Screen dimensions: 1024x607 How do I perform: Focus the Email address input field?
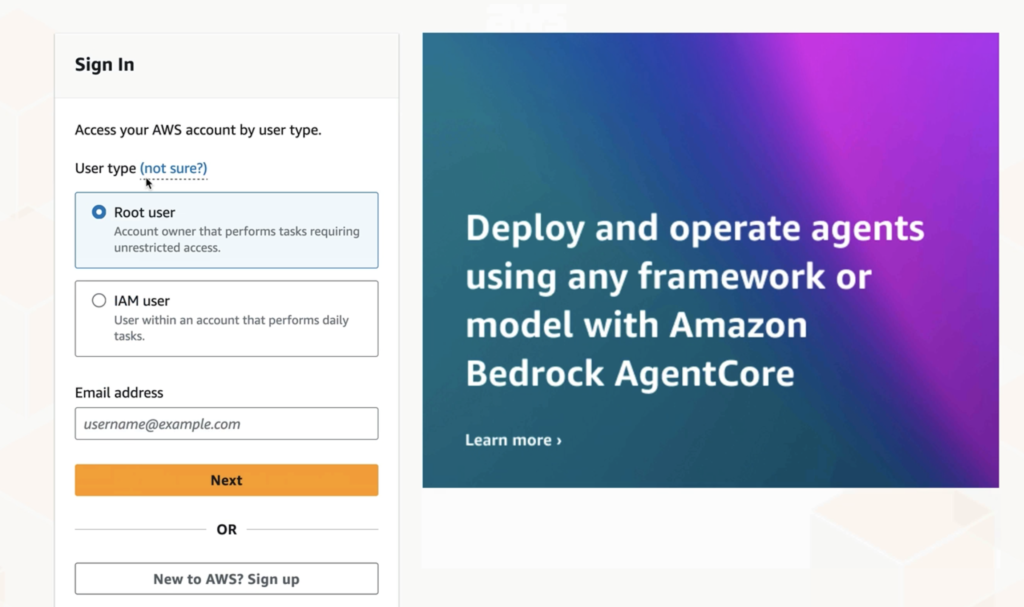(227, 423)
